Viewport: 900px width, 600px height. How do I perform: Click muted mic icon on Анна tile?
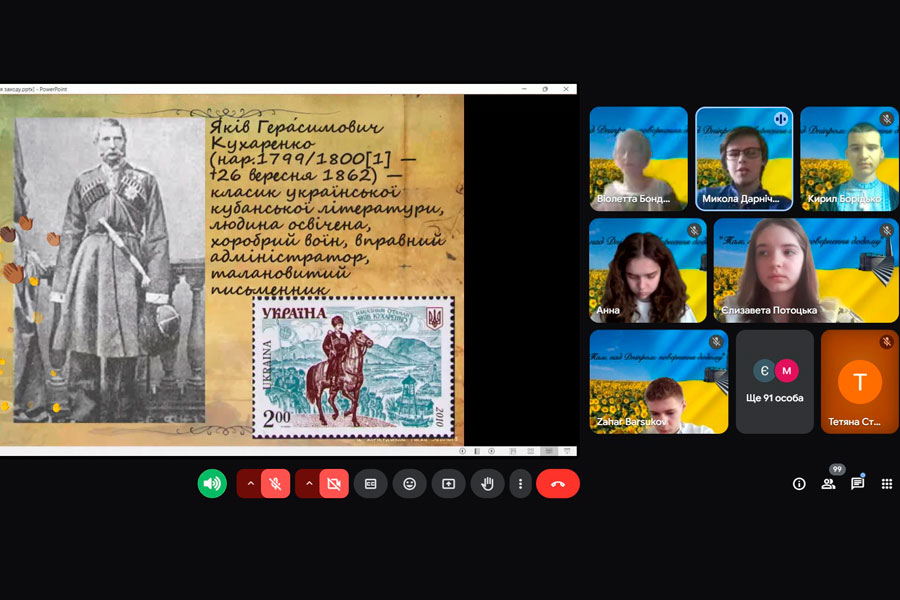click(x=694, y=230)
